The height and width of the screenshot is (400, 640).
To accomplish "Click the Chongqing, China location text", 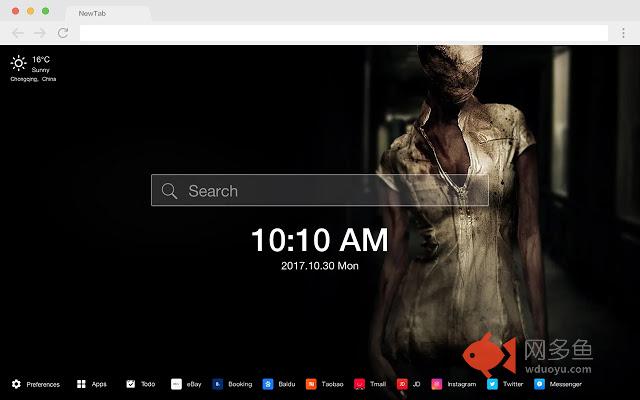I will pos(33,79).
